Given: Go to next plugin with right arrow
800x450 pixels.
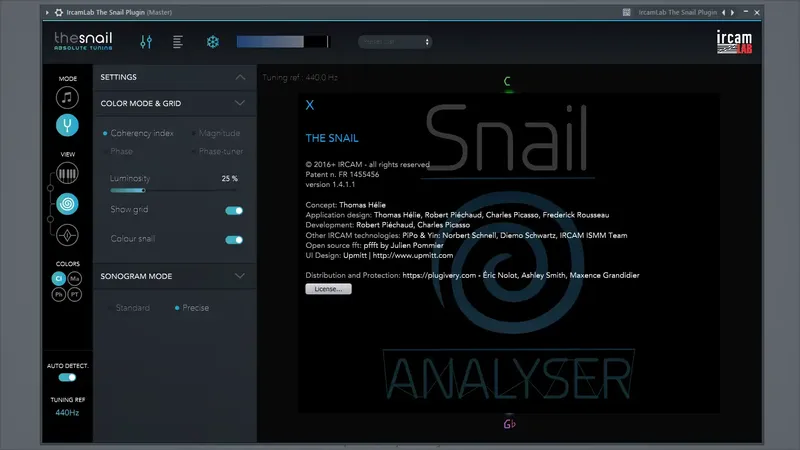Looking at the screenshot, I should click(x=733, y=12).
